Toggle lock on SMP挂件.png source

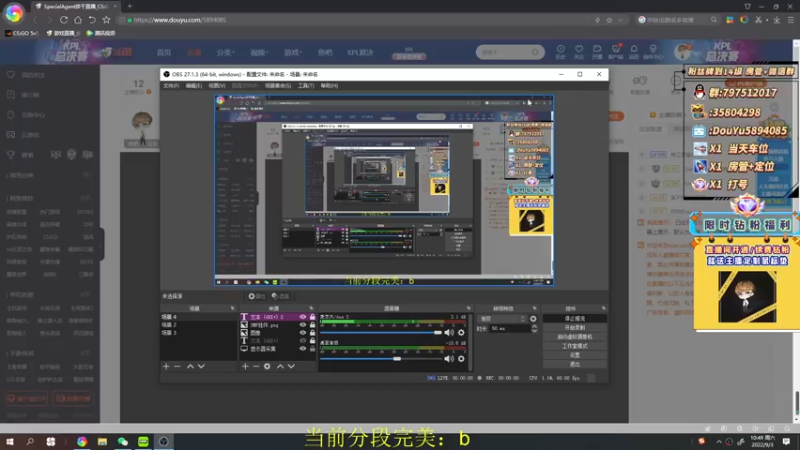pos(312,325)
